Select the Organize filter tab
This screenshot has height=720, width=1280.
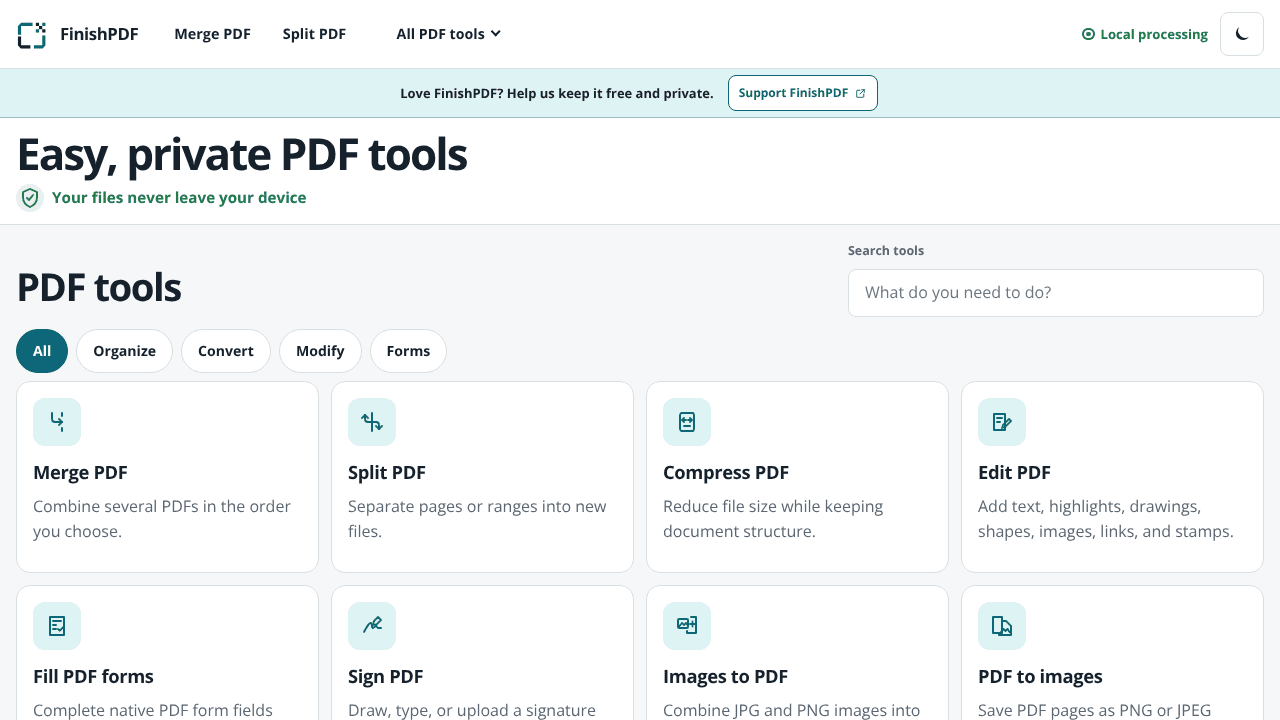tap(124, 351)
